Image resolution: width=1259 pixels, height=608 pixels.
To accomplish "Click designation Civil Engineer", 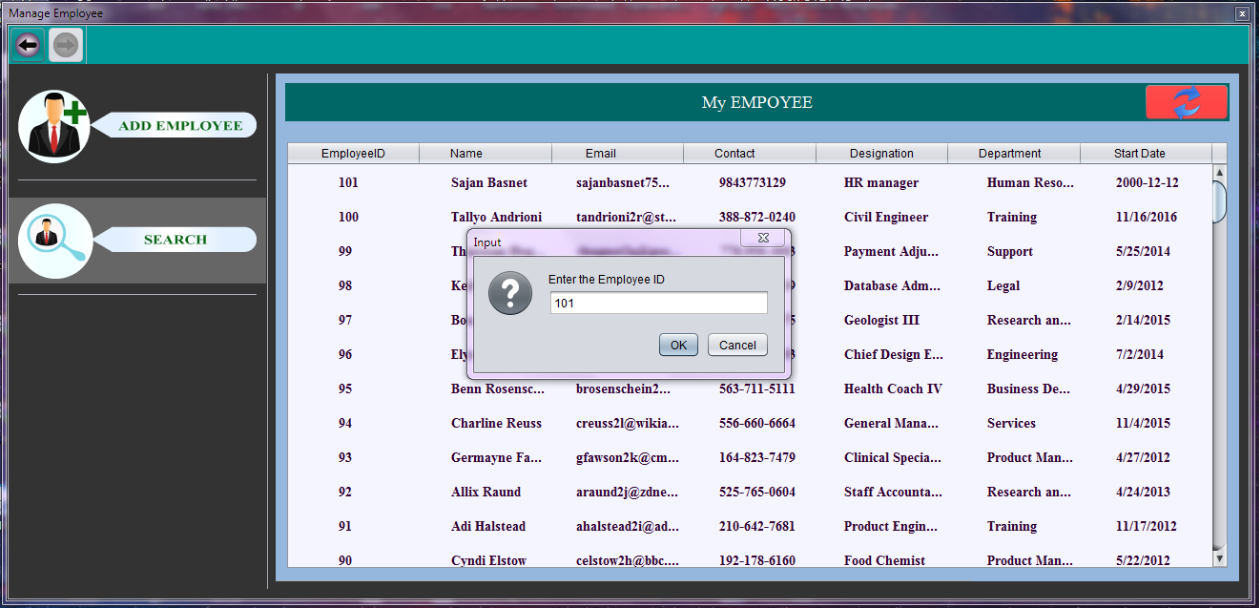I will tap(886, 217).
